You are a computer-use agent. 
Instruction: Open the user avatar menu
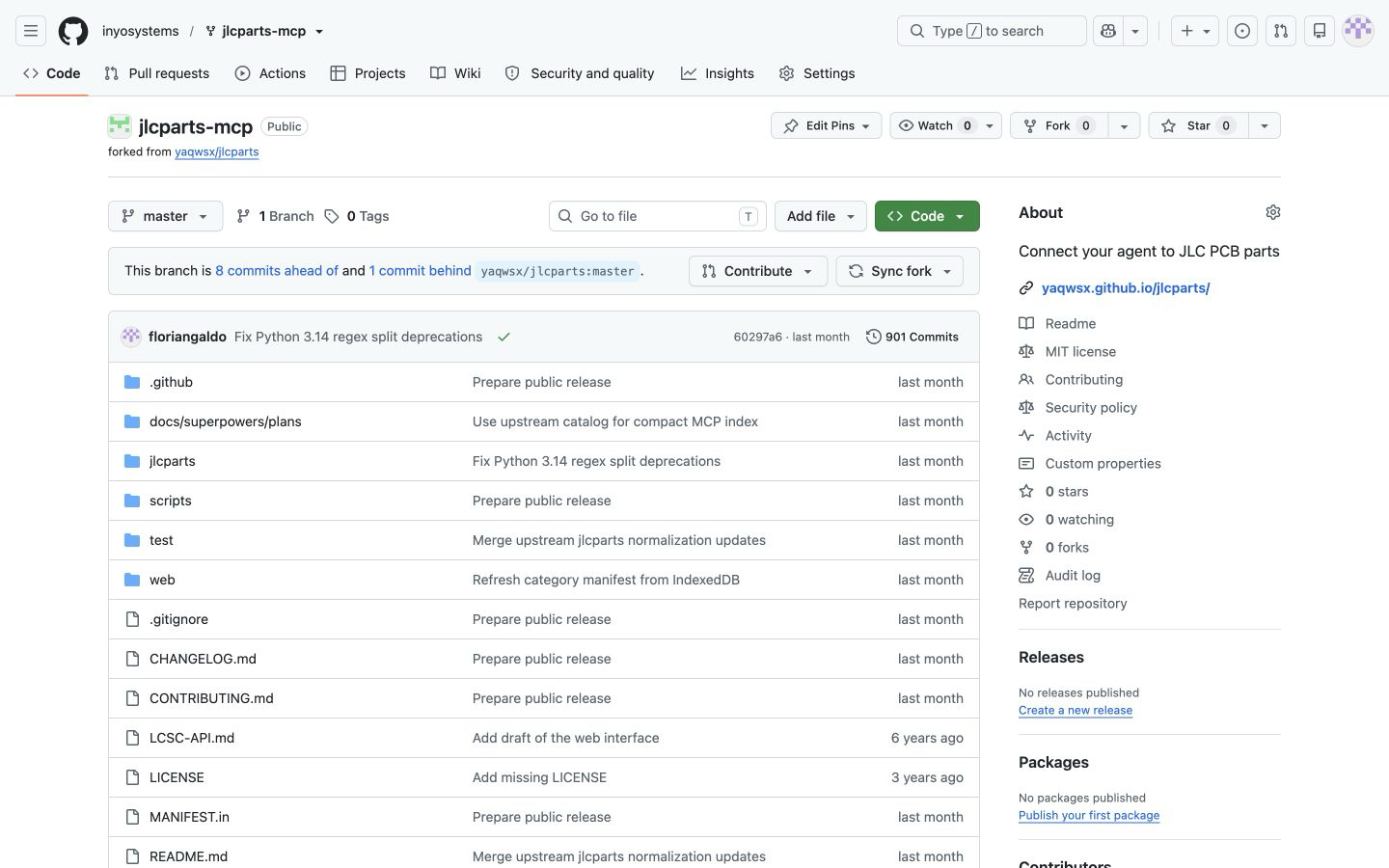(1358, 31)
